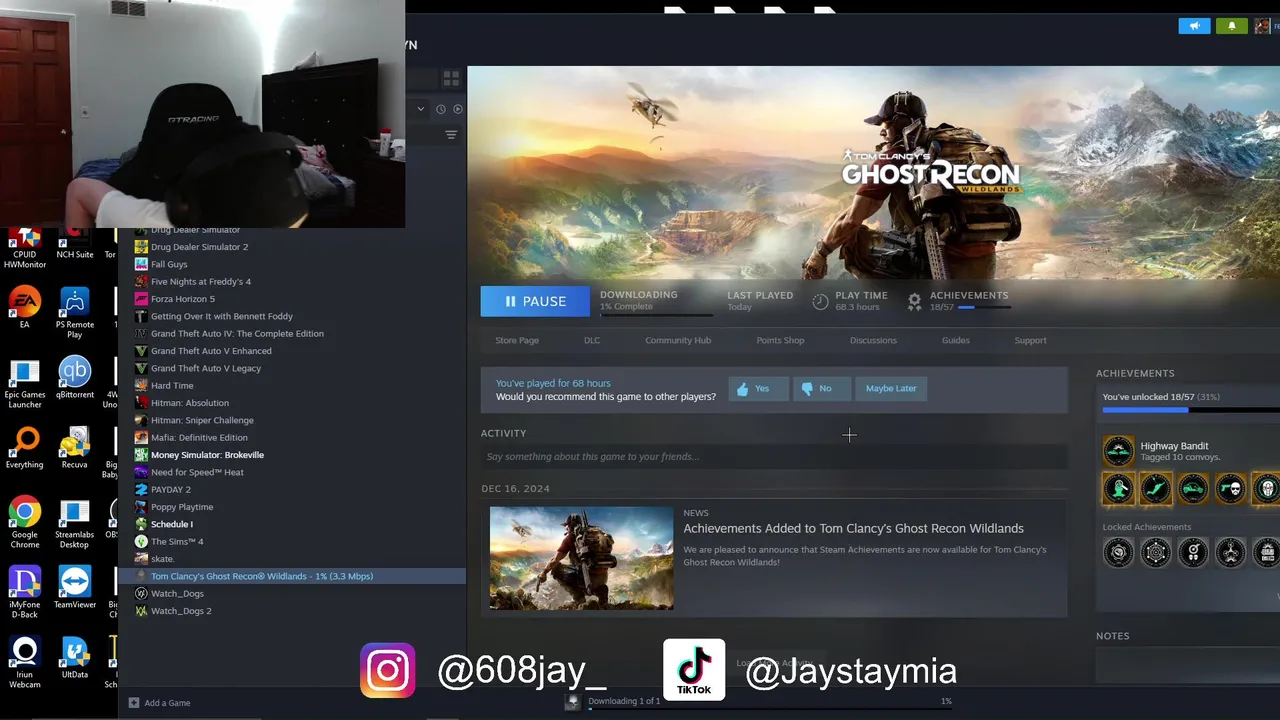The height and width of the screenshot is (720, 1280).
Task: Click the Play Time clock icon
Action: pos(820,301)
